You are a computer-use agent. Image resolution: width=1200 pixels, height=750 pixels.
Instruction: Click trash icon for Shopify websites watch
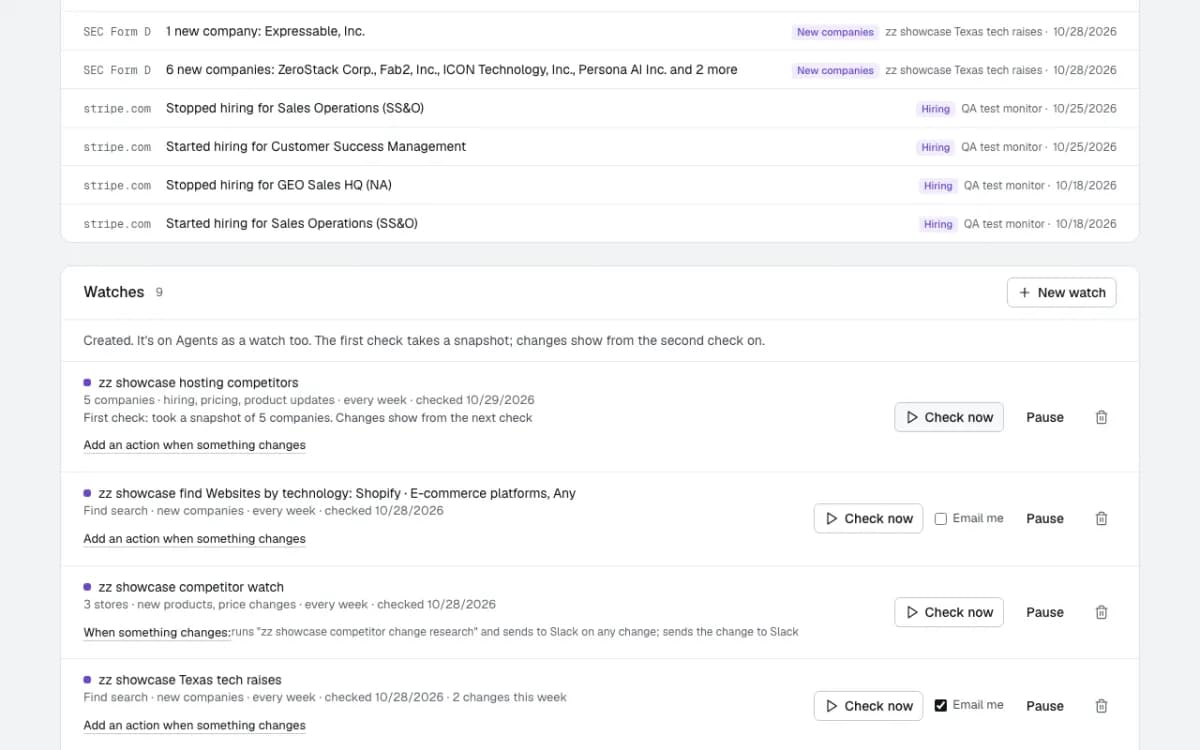click(1101, 518)
